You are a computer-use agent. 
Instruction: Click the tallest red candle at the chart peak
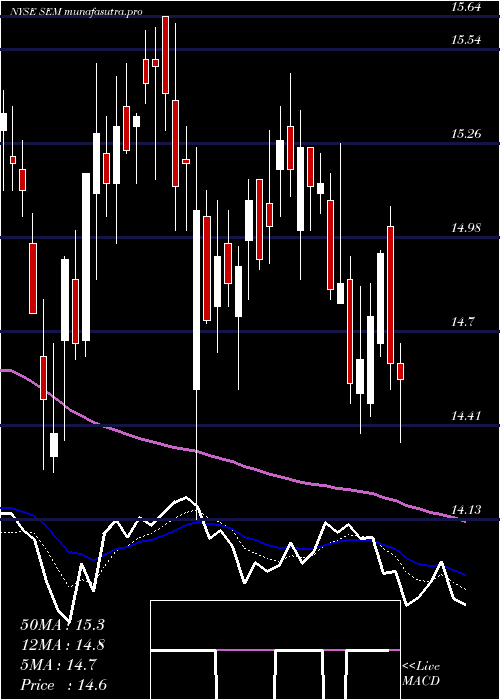(x=165, y=54)
